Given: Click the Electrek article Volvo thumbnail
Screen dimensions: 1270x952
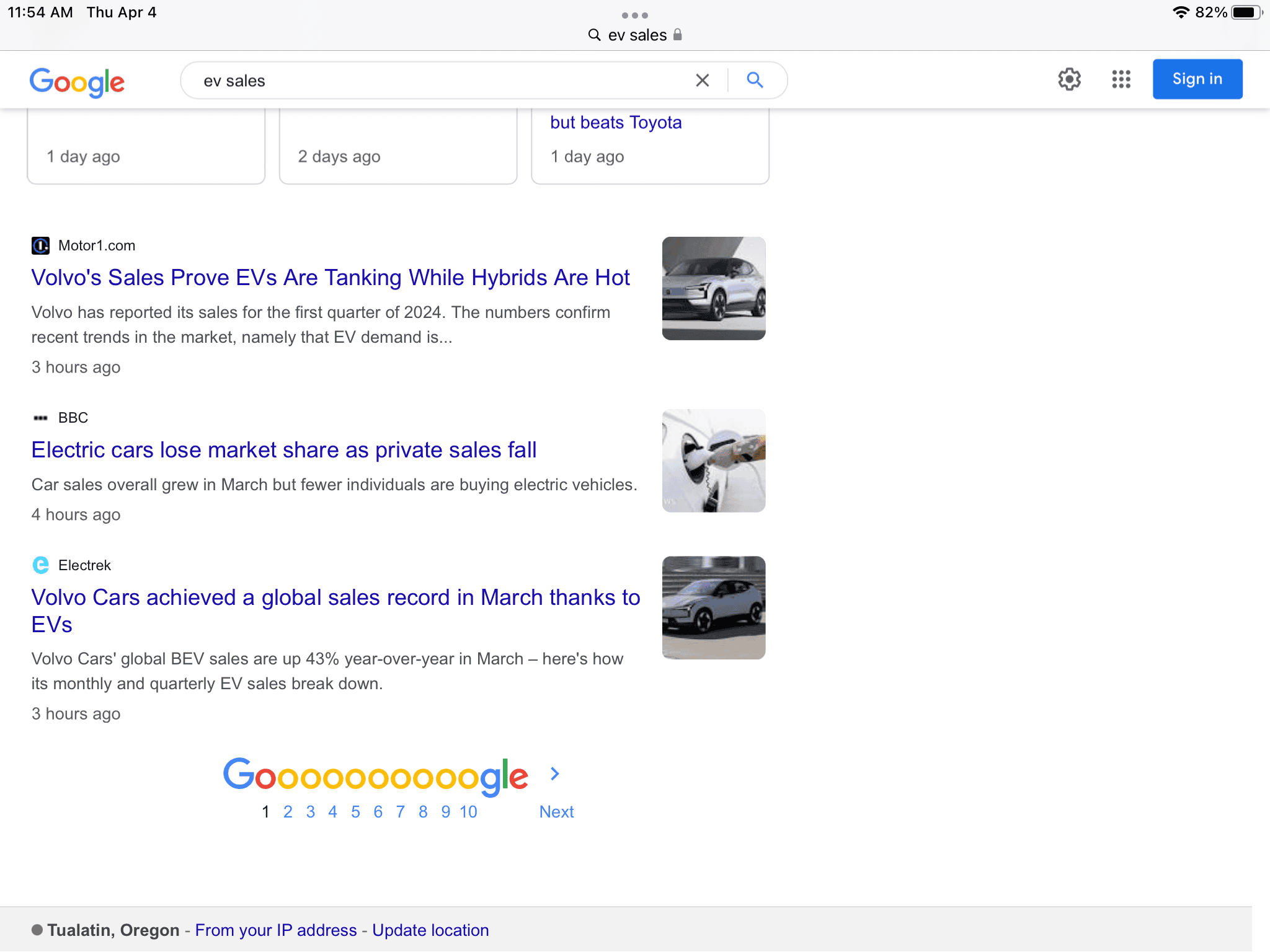Looking at the screenshot, I should pyautogui.click(x=714, y=608).
